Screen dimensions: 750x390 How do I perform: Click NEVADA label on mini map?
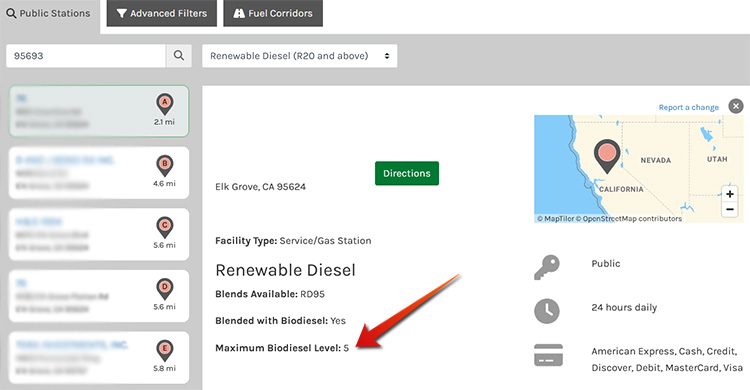[x=656, y=160]
